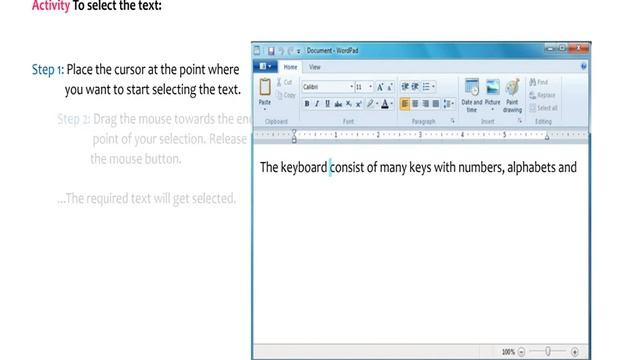Click Select all
Viewport: 640px width, 360px height.
[x=543, y=108]
